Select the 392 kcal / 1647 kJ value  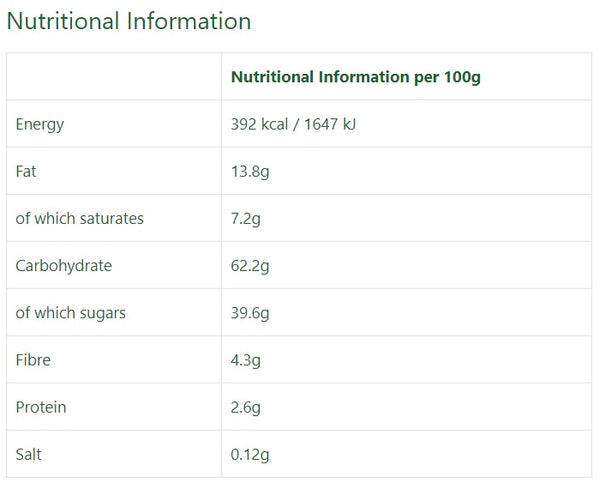293,124
